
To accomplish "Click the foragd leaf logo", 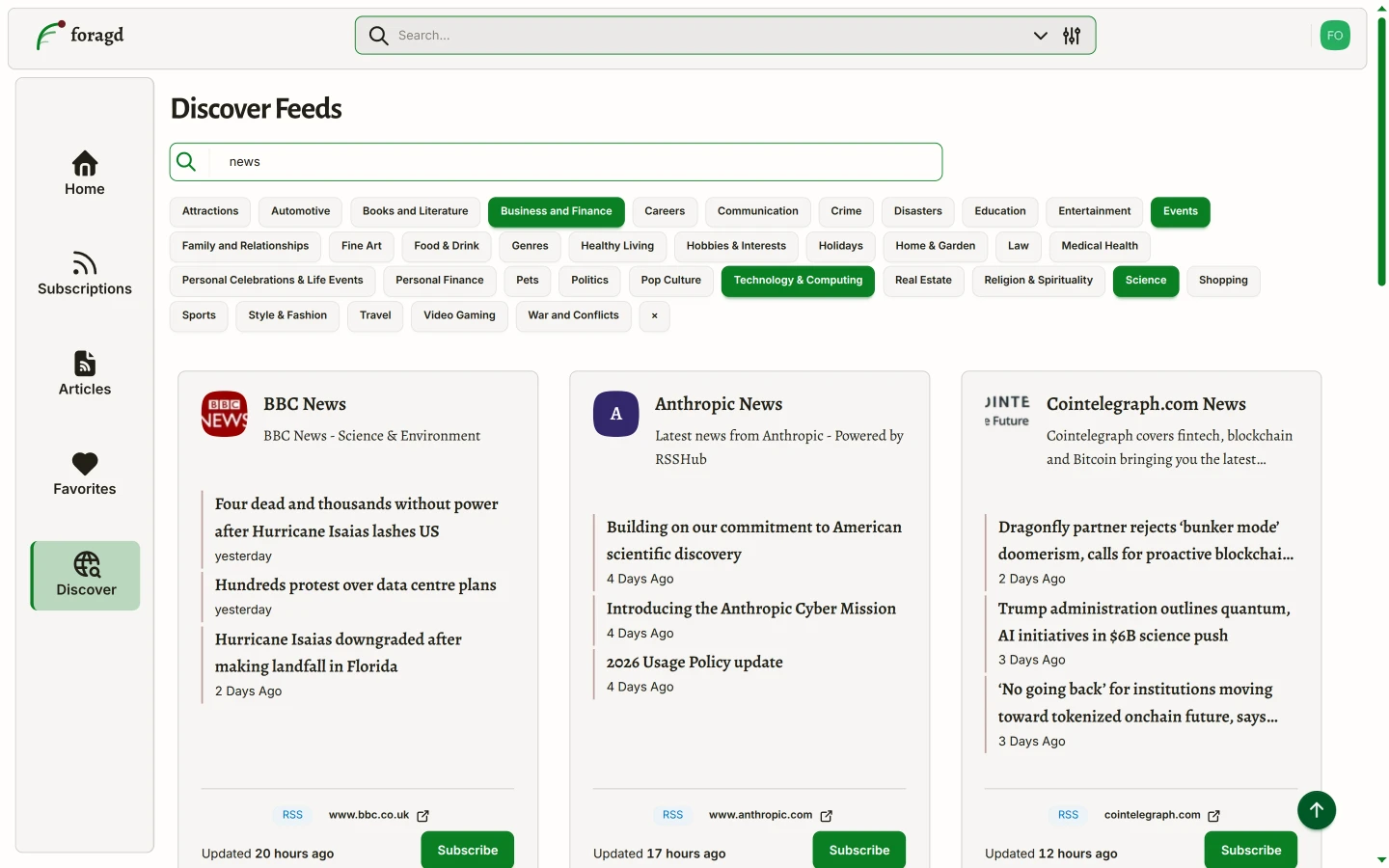I will 50,36.
